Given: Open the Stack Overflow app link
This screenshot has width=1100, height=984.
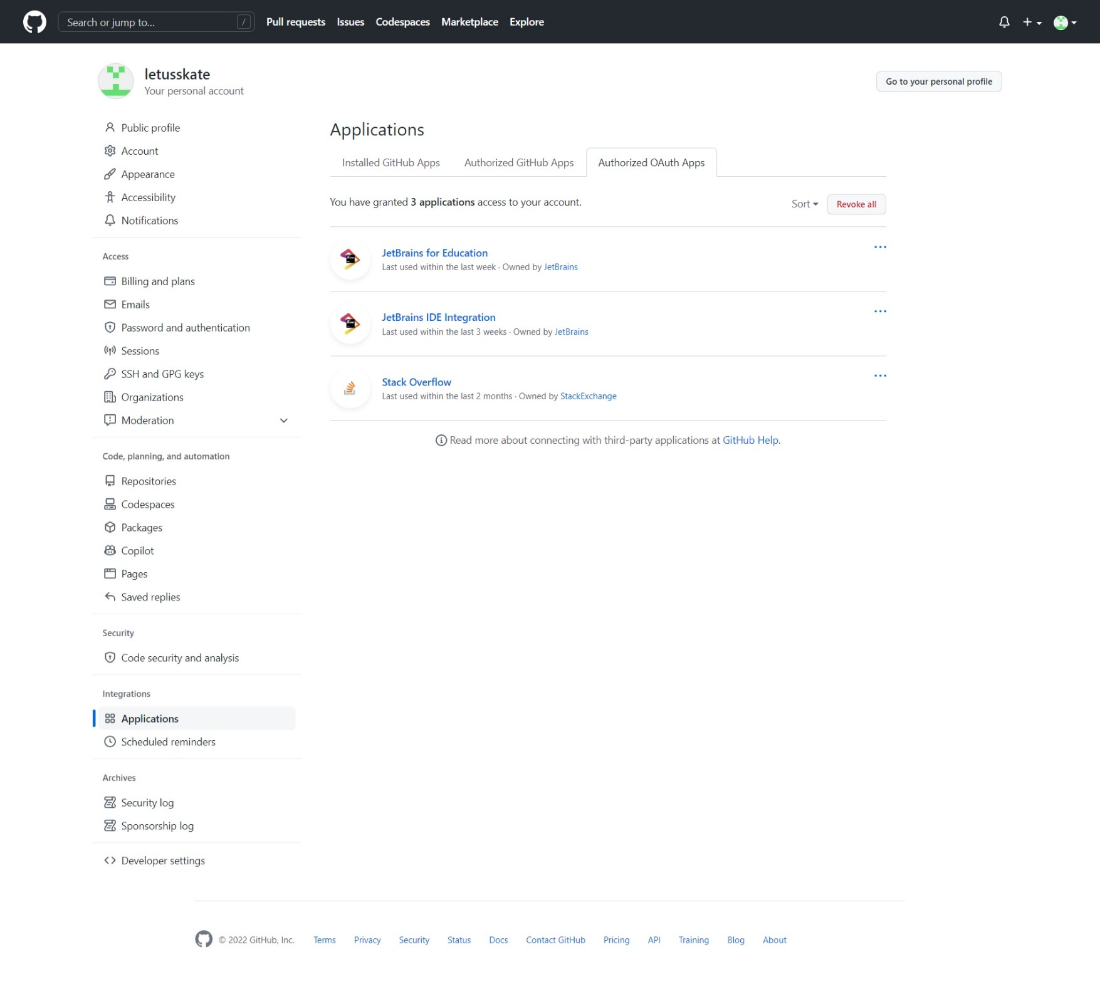Looking at the screenshot, I should click(x=416, y=382).
